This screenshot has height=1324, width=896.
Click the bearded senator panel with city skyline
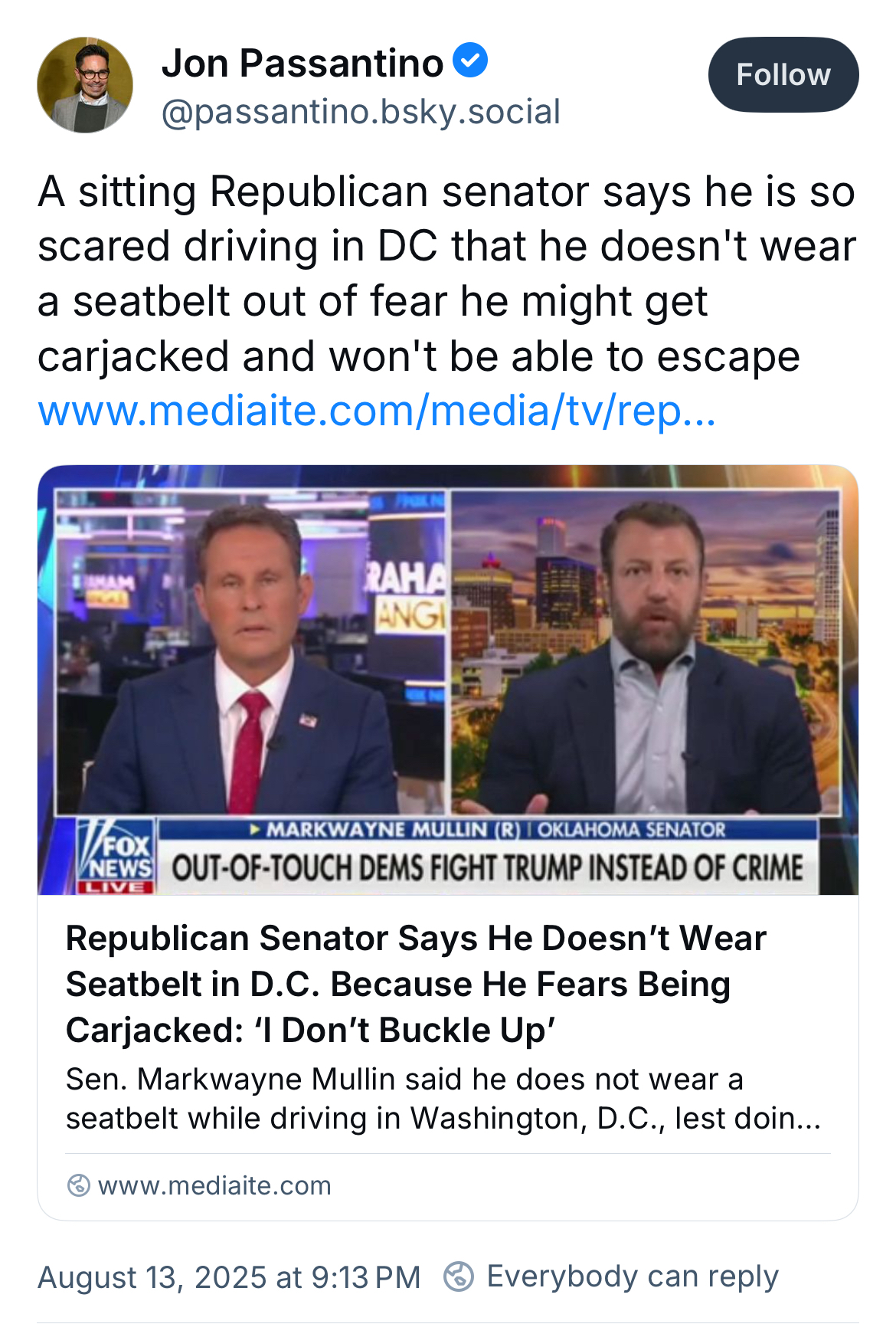(x=646, y=652)
